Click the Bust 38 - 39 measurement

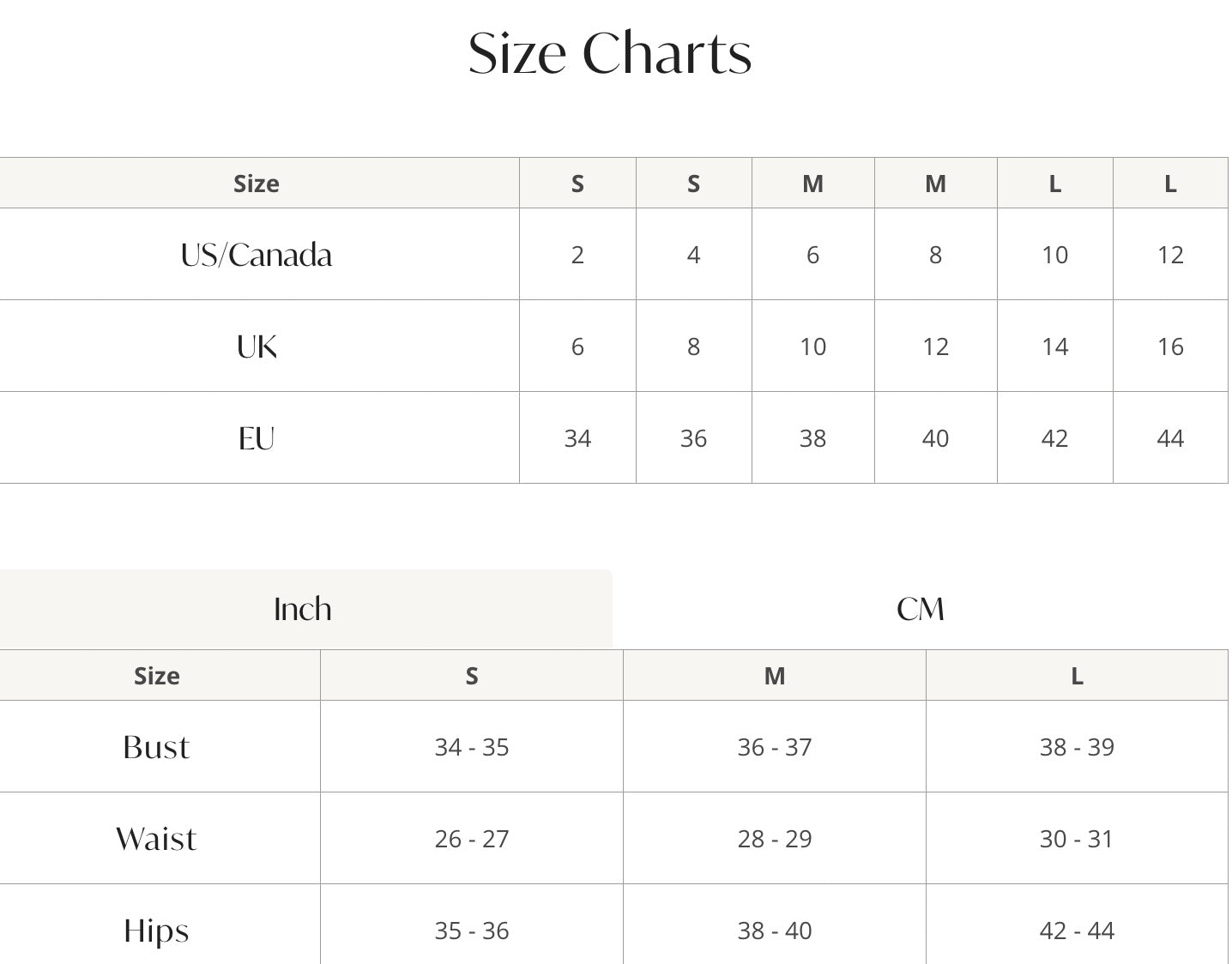[1077, 747]
